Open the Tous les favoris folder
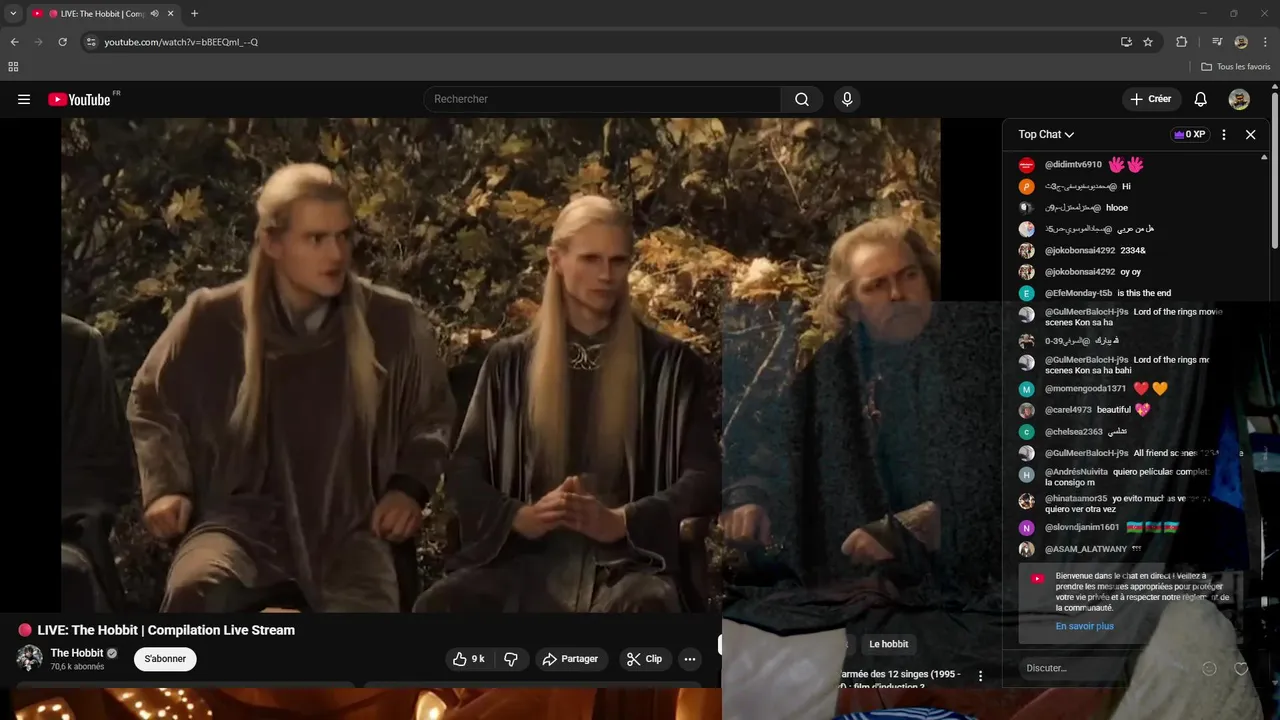Screen dimensions: 1280x720 coord(1236,67)
